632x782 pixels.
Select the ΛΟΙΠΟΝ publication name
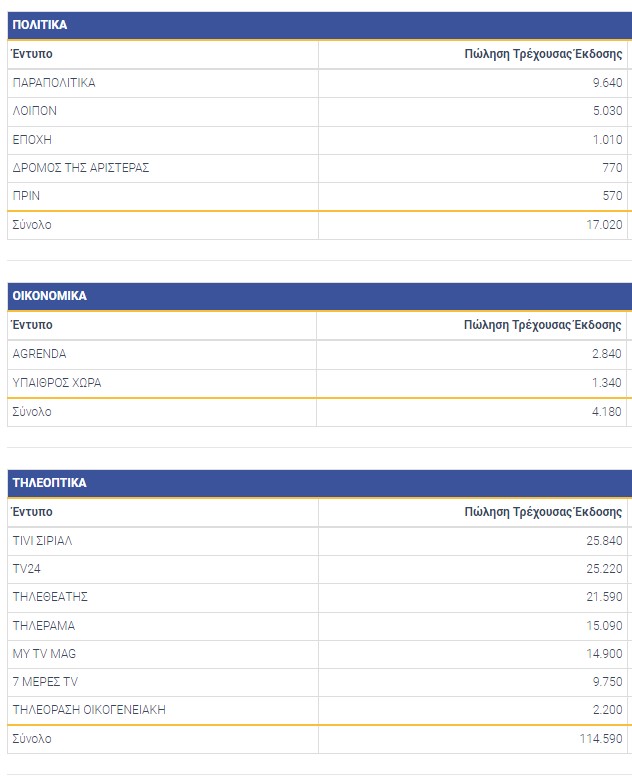point(34,111)
